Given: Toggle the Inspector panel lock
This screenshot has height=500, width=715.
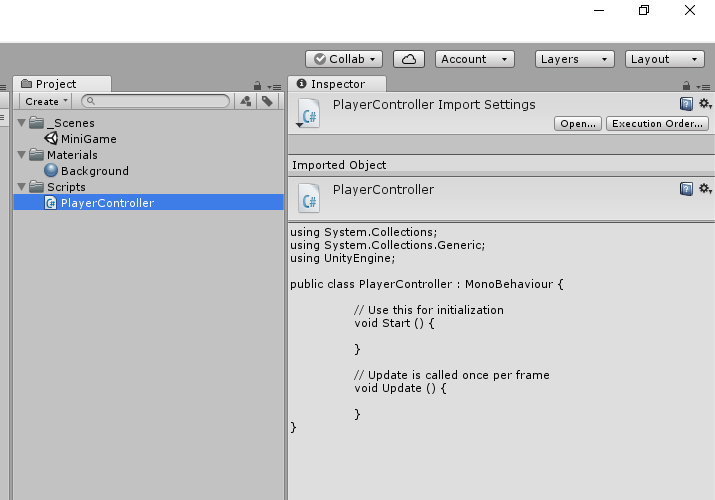Looking at the screenshot, I should (x=686, y=85).
